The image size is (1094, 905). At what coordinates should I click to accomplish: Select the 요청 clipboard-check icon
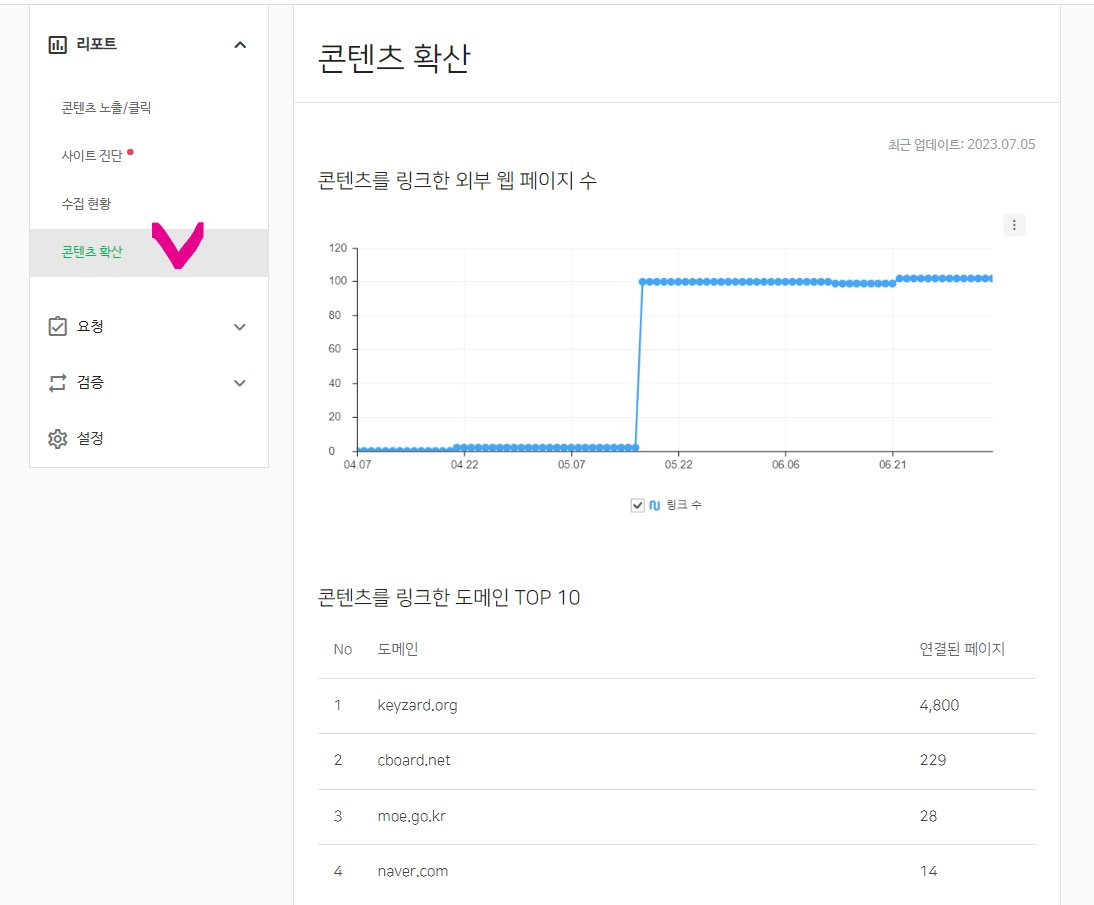[57, 326]
